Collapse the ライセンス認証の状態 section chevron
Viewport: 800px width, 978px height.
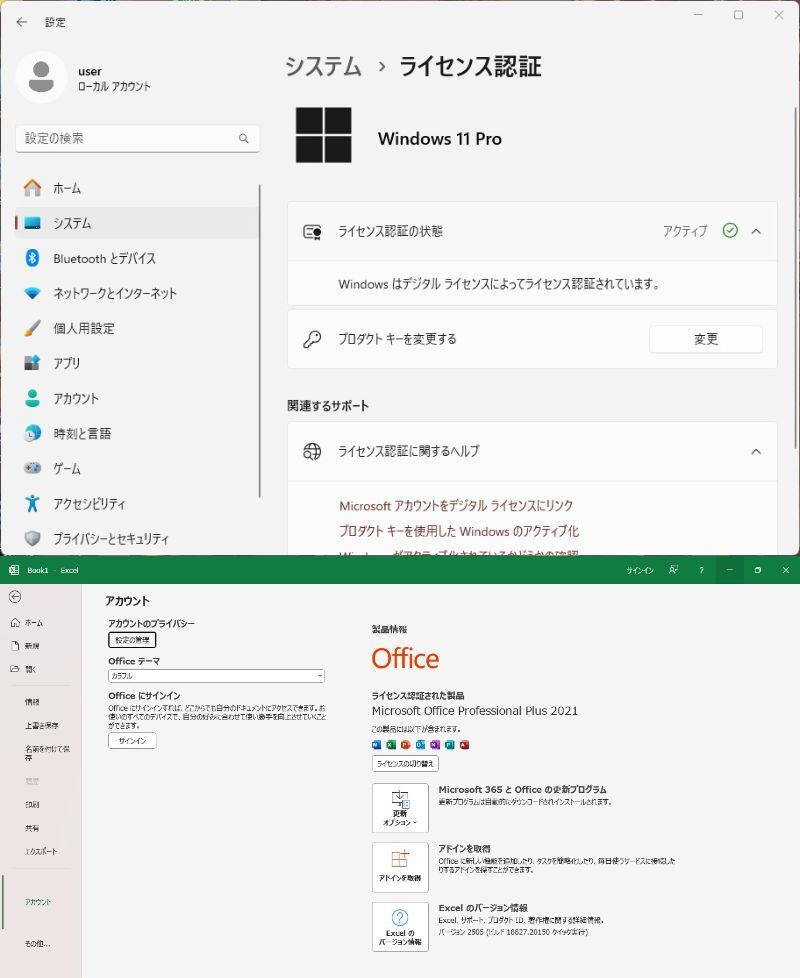(x=756, y=231)
